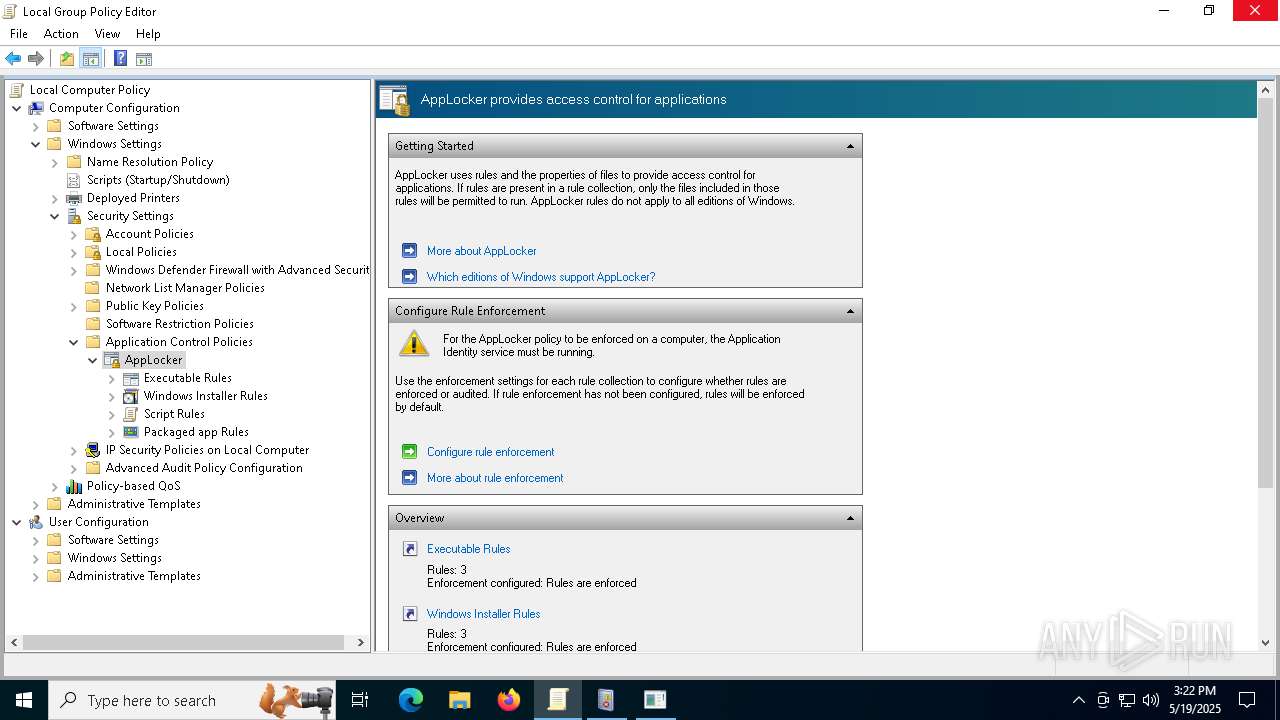Select Local Computer Policy root node

point(90,90)
